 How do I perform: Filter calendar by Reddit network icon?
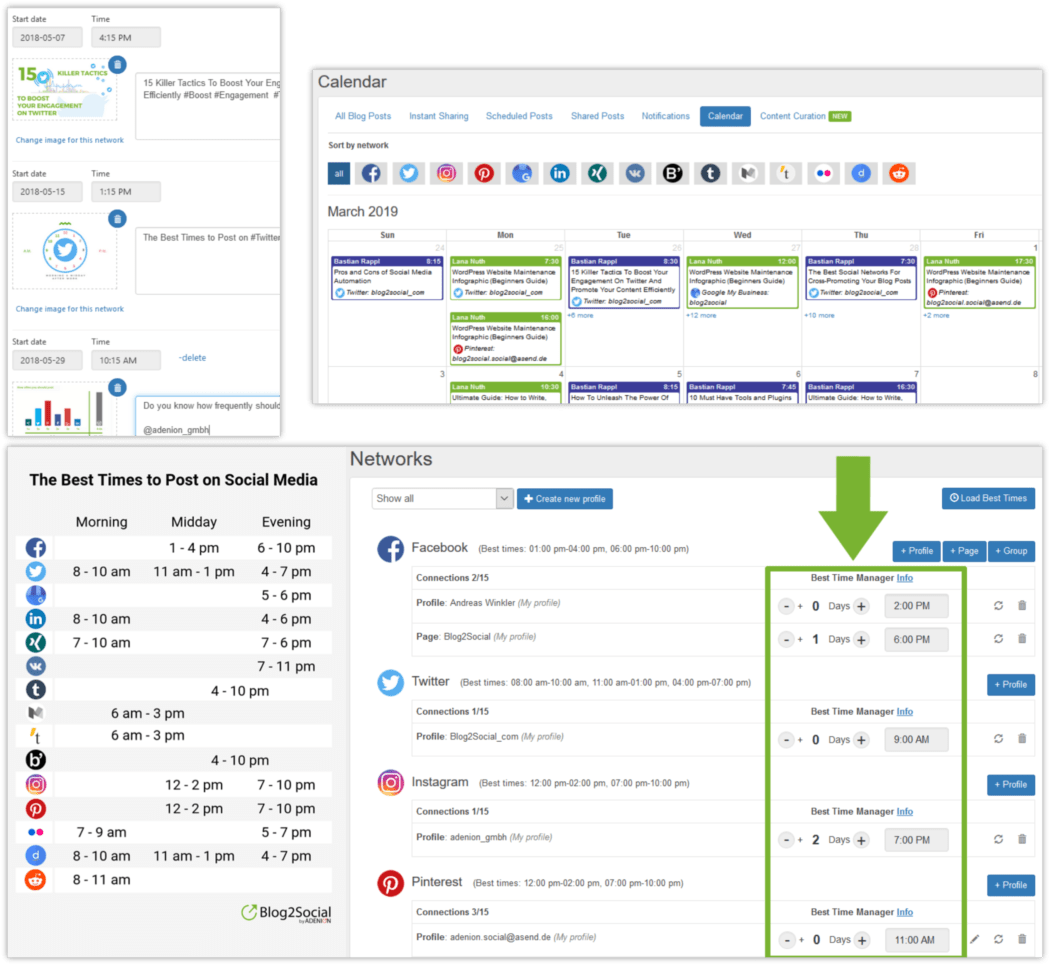pyautogui.click(x=899, y=173)
